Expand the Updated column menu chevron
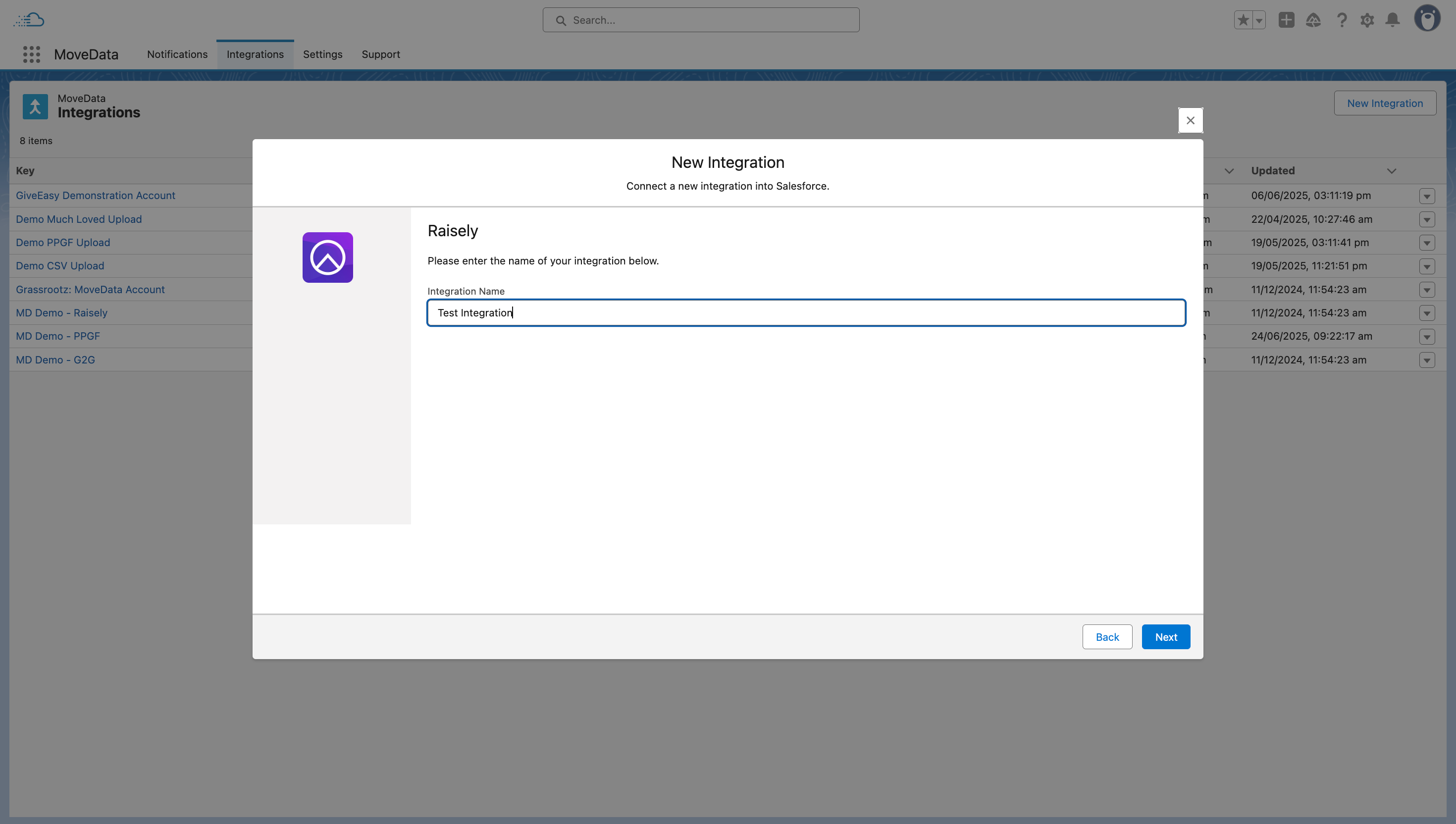The height and width of the screenshot is (824, 1456). click(x=1392, y=171)
